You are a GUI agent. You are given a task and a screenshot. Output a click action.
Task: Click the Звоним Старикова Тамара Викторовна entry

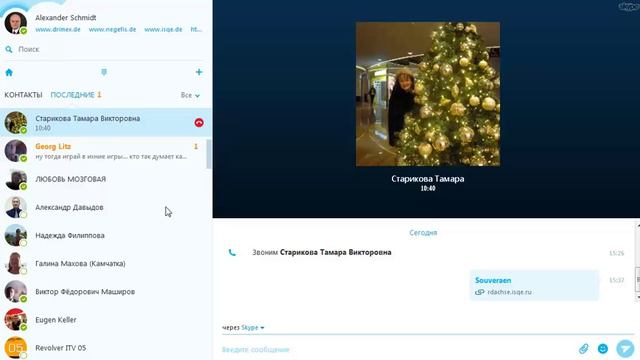click(322, 252)
